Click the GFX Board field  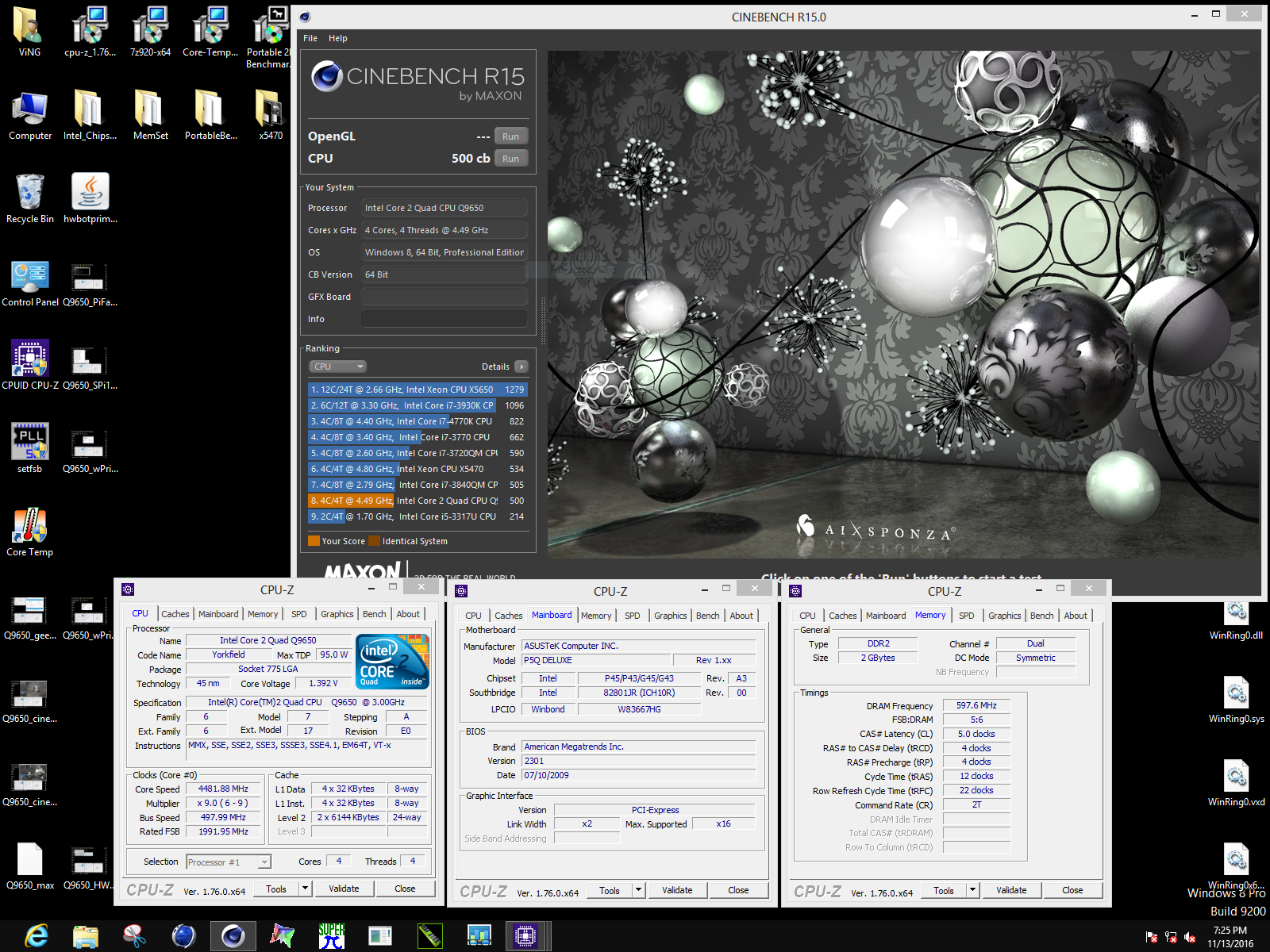(x=444, y=297)
